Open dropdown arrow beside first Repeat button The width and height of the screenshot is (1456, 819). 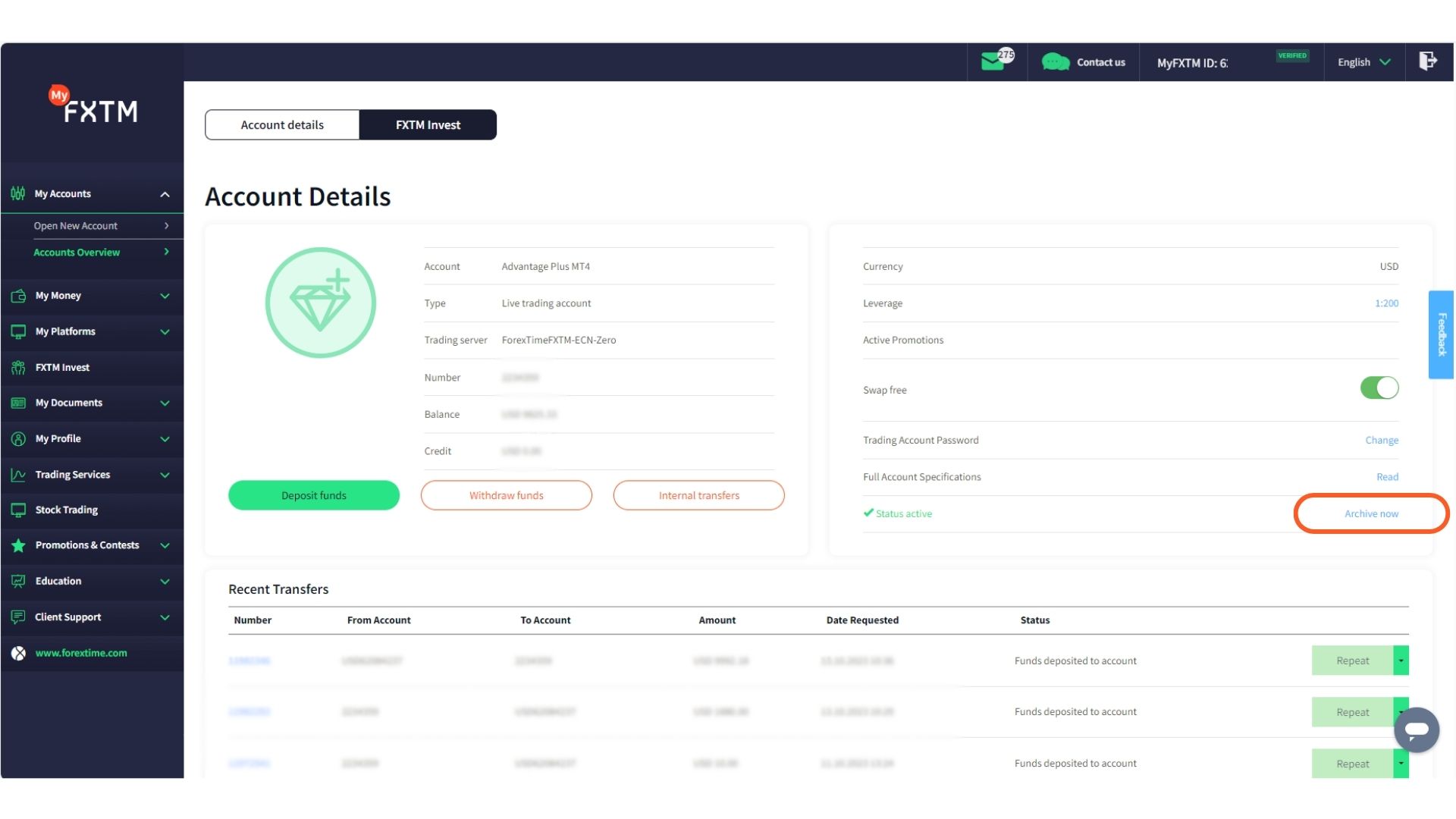(x=1401, y=661)
